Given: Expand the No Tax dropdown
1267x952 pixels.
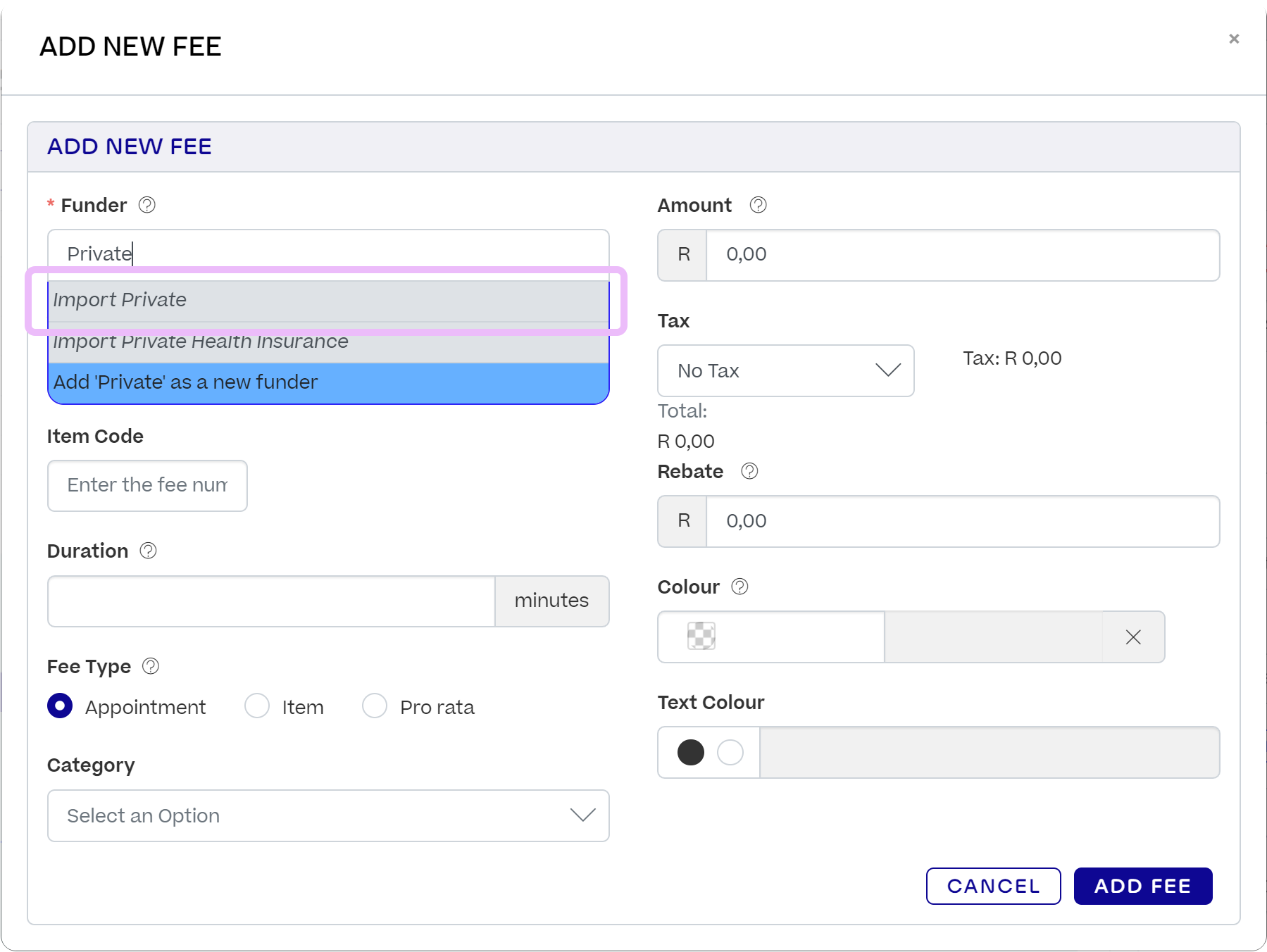Looking at the screenshot, I should click(x=786, y=370).
